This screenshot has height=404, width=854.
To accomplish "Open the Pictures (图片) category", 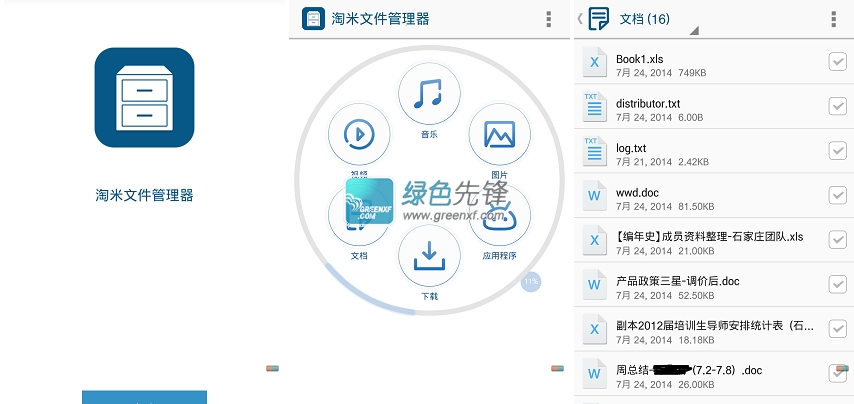I will click(x=499, y=134).
